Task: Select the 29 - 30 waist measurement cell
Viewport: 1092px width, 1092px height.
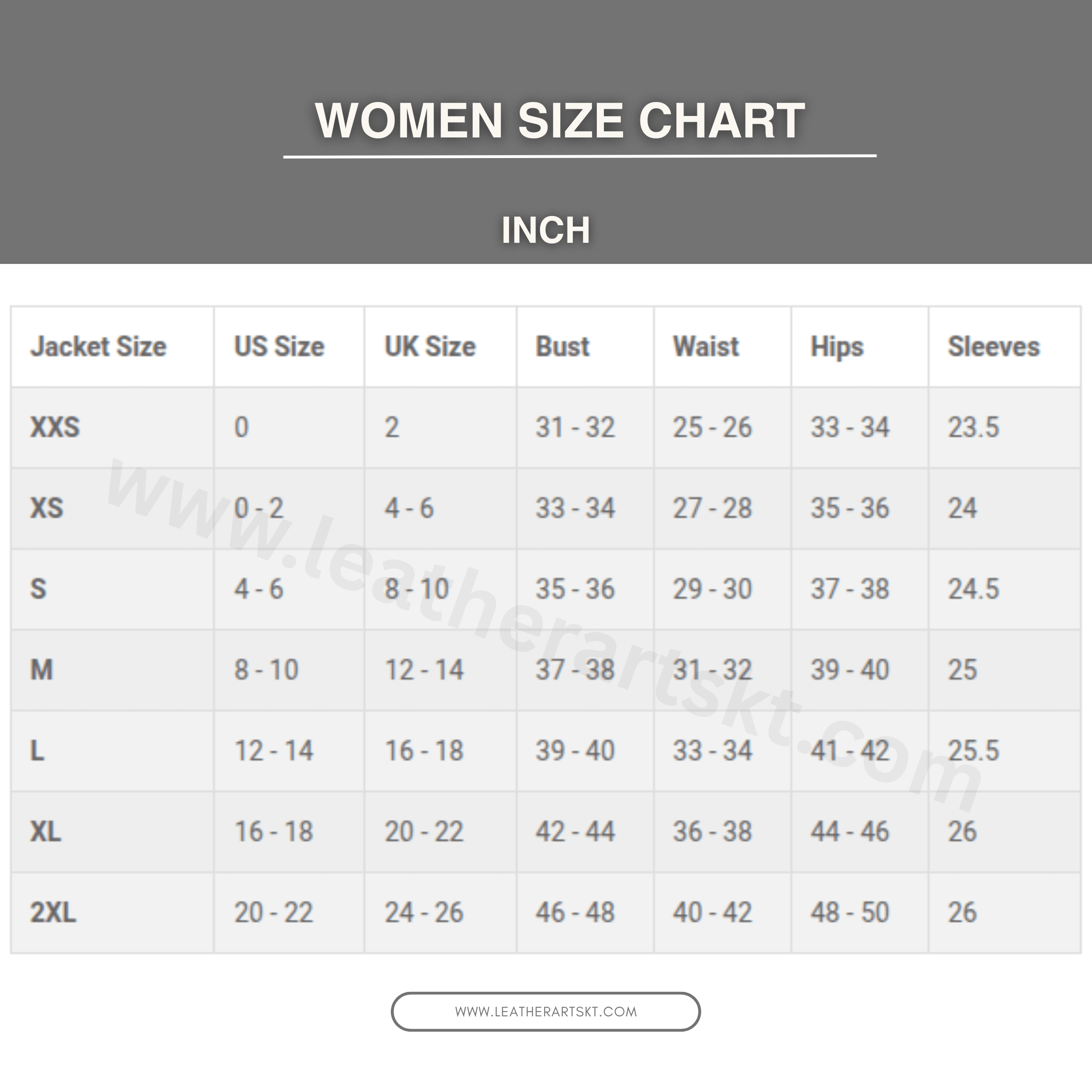Action: (712, 589)
